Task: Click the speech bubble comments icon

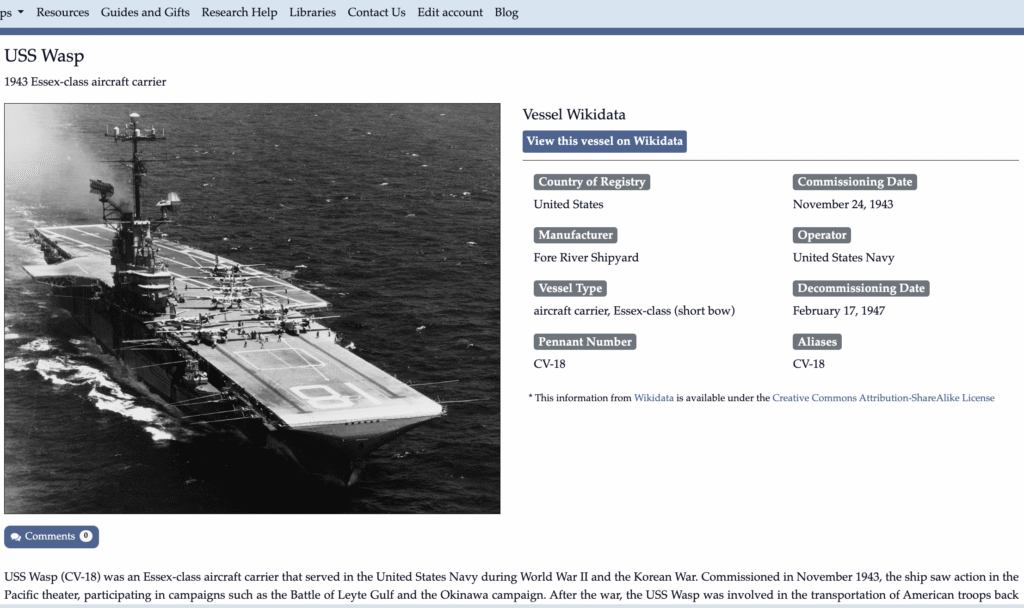Action: tap(16, 537)
